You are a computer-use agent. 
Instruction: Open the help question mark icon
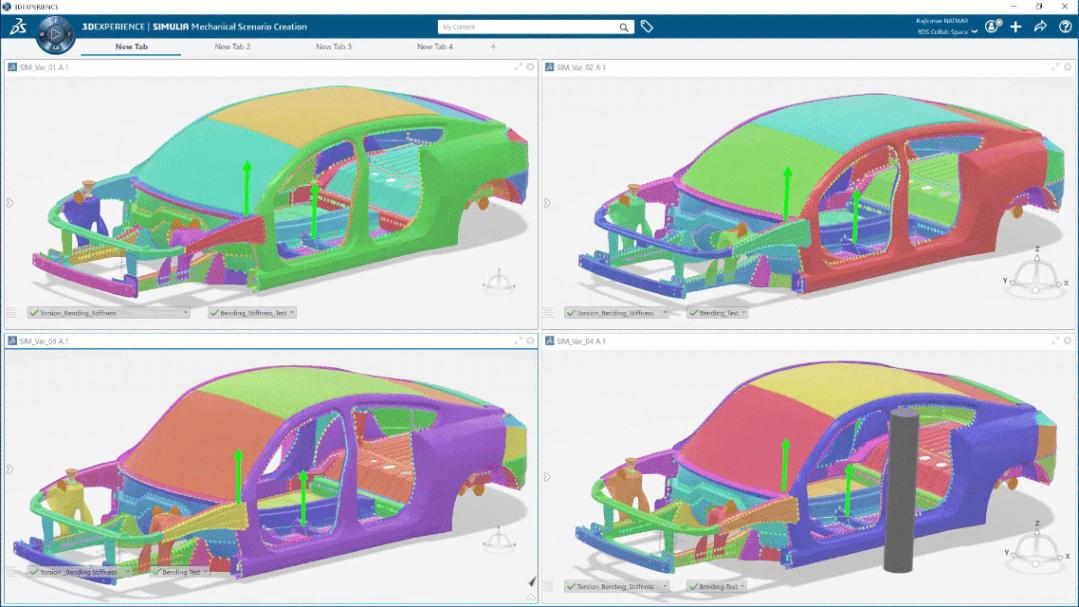(x=1064, y=27)
